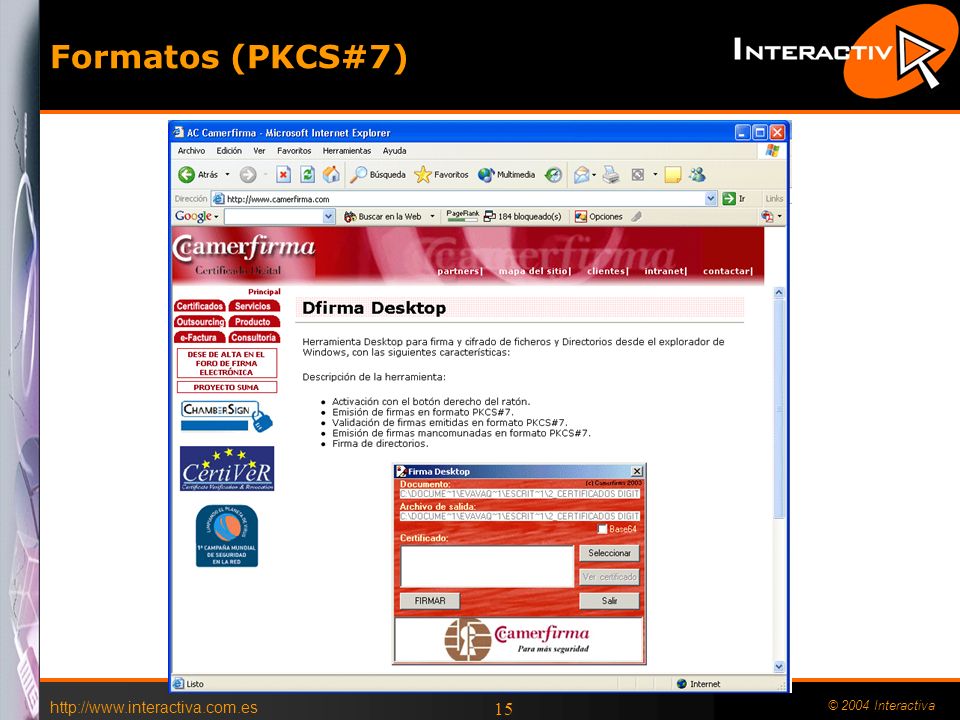Screen dimensions: 960x720
Task: Open the contactar link
Action: click(x=727, y=271)
